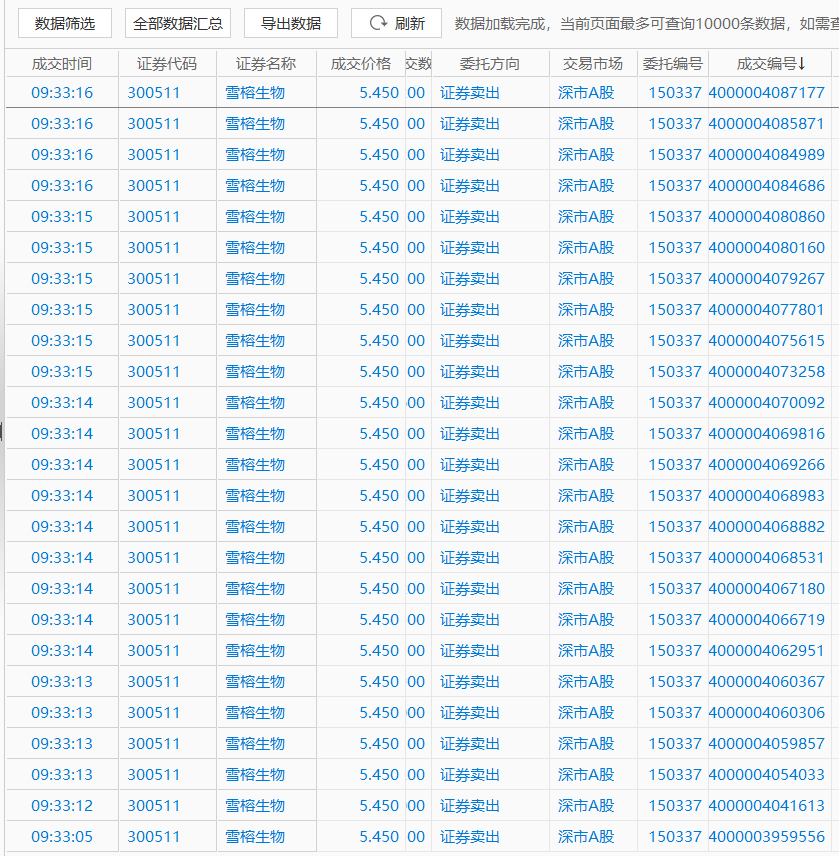839x856 pixels.
Task: Select row with 成交编号 4000004084686
Action: [419, 186]
